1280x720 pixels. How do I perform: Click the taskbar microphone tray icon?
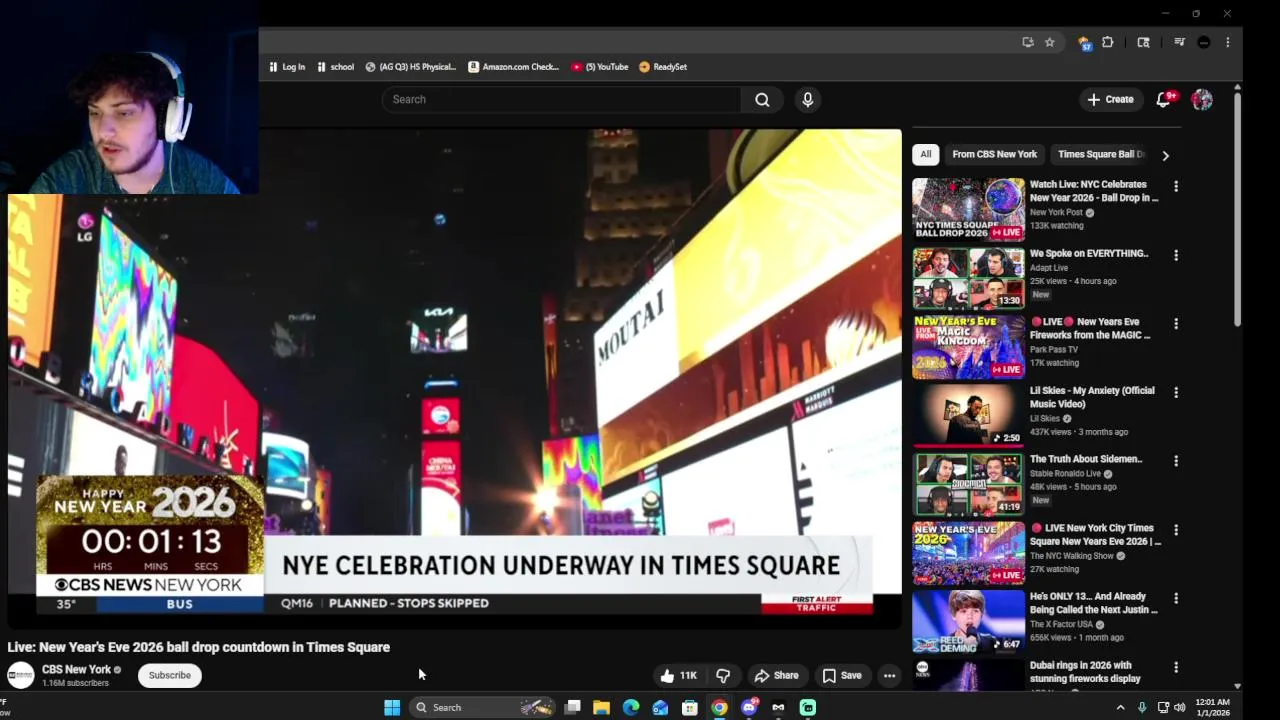[x=1142, y=707]
